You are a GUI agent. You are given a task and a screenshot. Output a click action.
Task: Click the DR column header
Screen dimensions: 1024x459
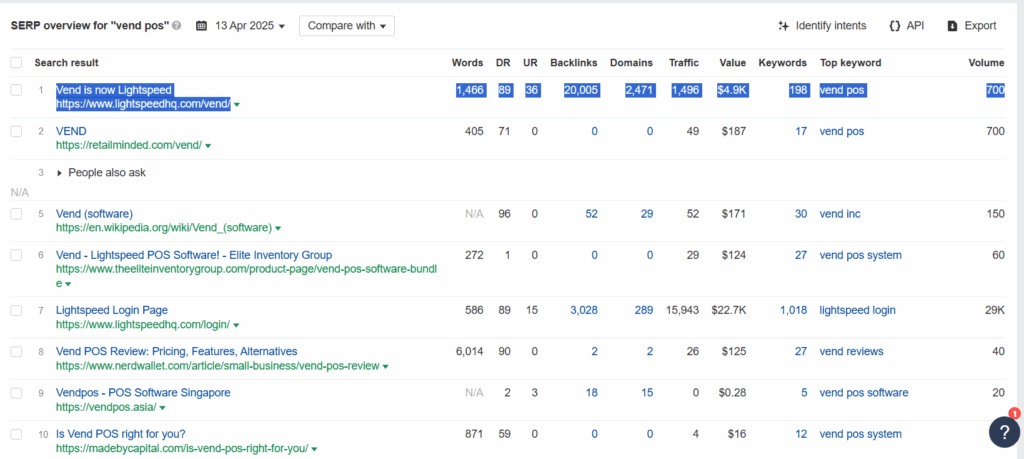click(503, 63)
